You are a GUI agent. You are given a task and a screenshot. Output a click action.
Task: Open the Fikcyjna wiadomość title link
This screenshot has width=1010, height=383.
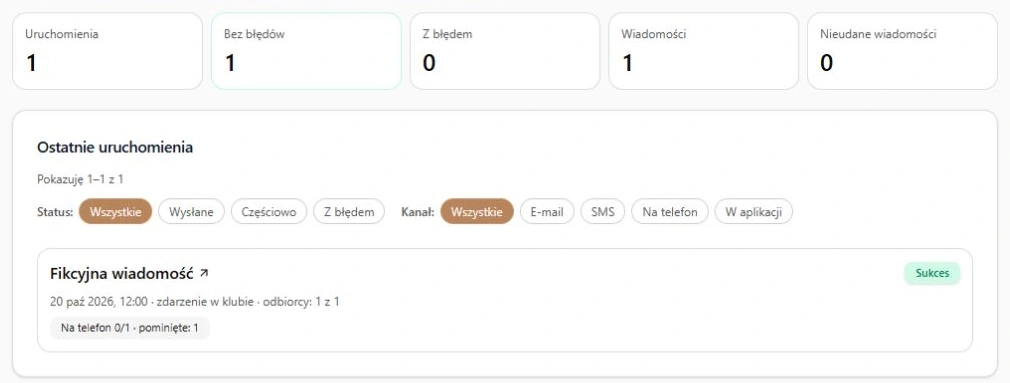[122, 274]
